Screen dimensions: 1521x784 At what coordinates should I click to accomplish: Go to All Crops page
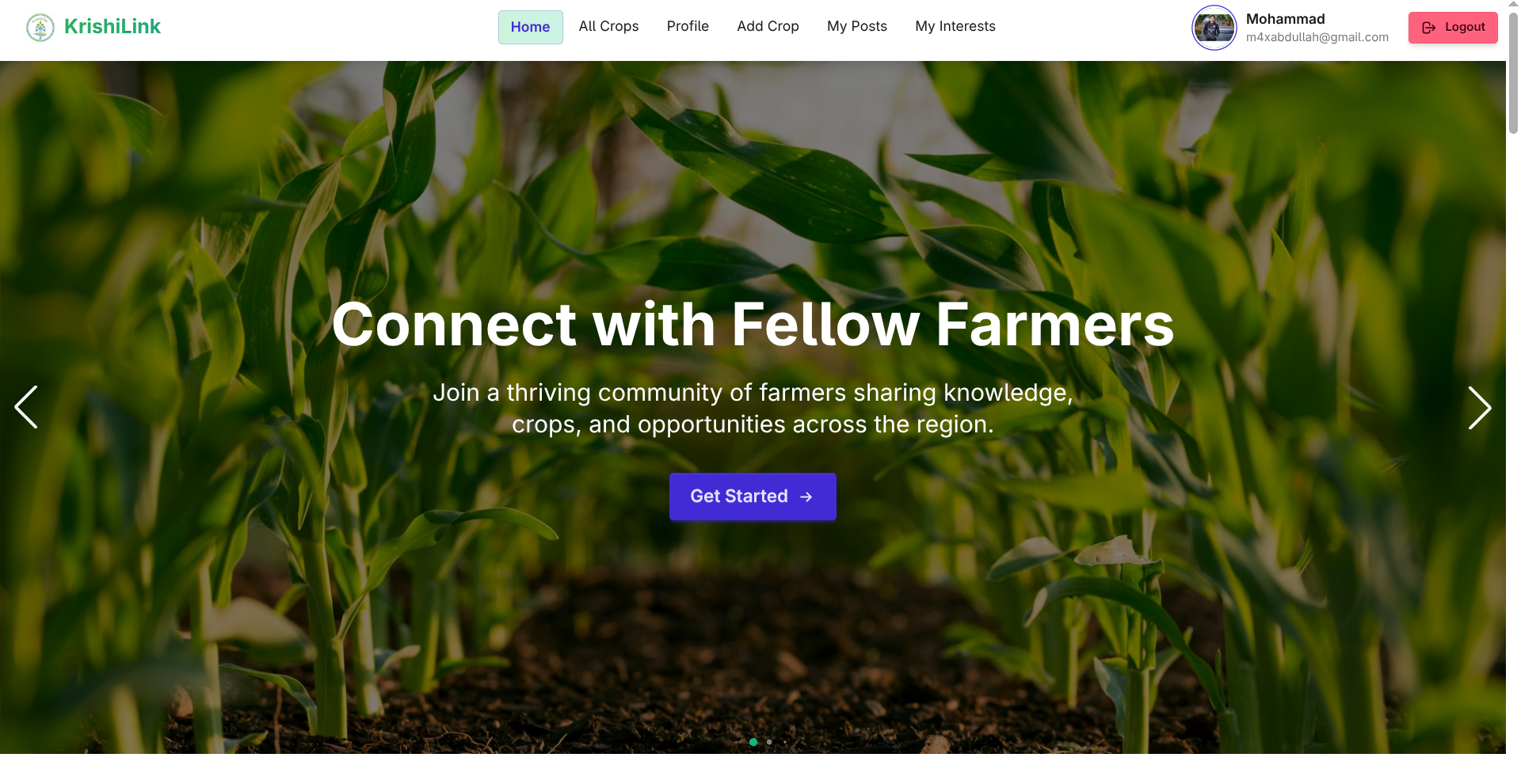point(608,27)
